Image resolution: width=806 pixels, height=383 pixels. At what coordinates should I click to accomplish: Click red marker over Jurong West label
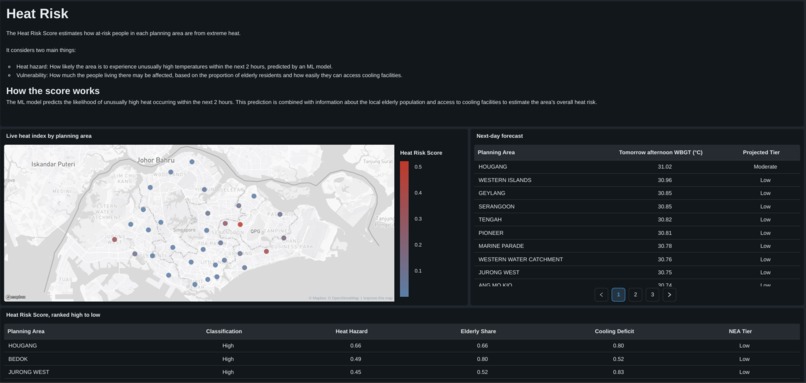[115, 240]
